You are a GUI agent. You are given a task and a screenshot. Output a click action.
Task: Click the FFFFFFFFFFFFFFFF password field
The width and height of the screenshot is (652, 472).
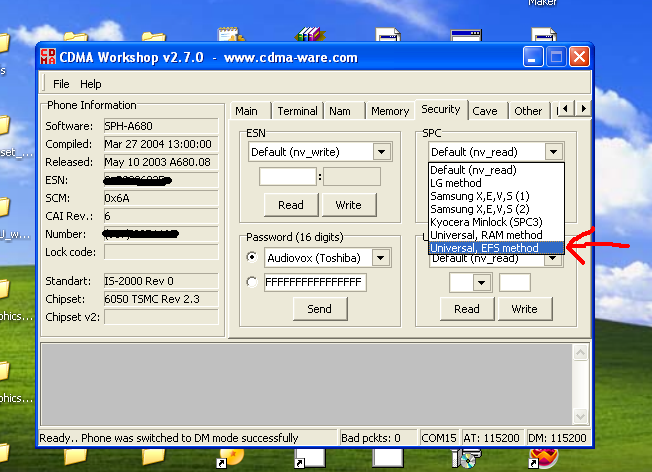coord(315,282)
